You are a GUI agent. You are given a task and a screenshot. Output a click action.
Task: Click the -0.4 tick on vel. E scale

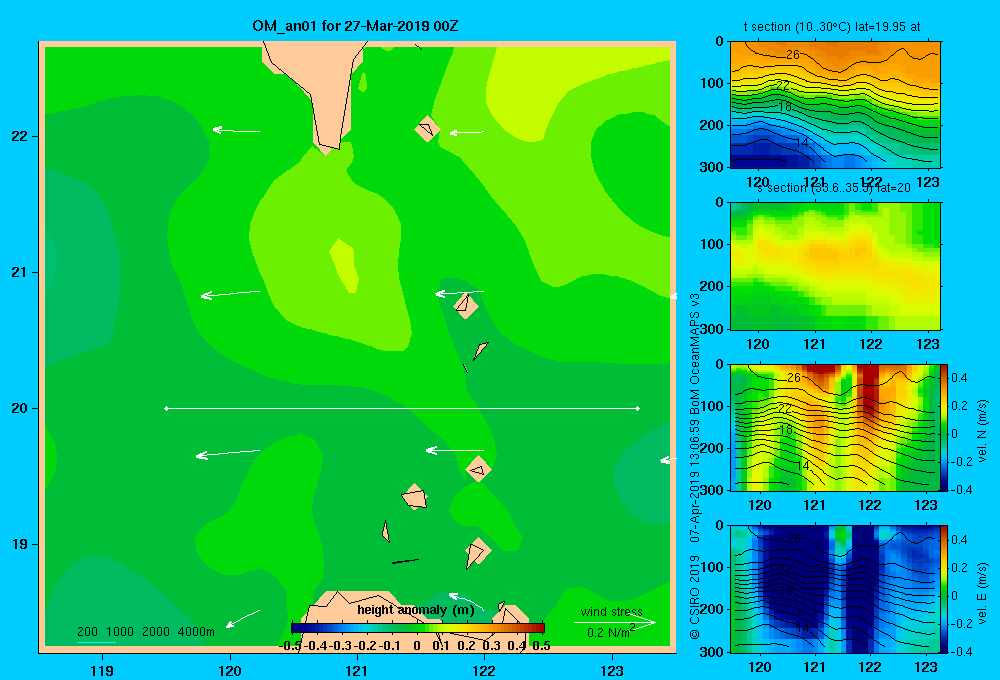click(x=961, y=651)
